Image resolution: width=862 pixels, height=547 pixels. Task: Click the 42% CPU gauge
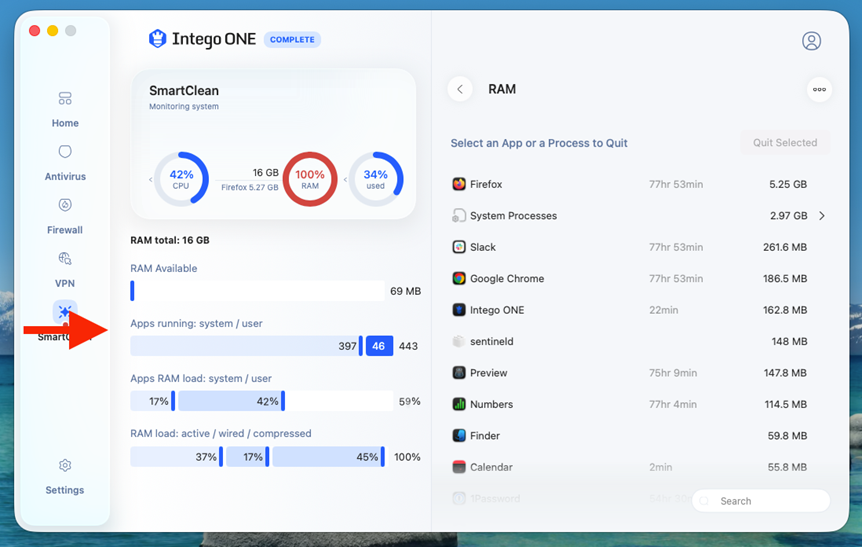click(x=181, y=179)
